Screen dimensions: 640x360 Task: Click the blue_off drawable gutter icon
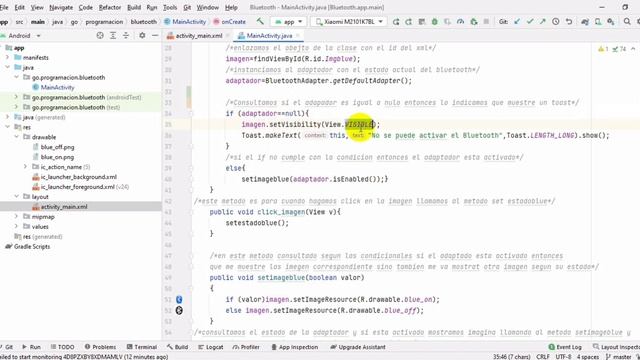(x=179, y=311)
